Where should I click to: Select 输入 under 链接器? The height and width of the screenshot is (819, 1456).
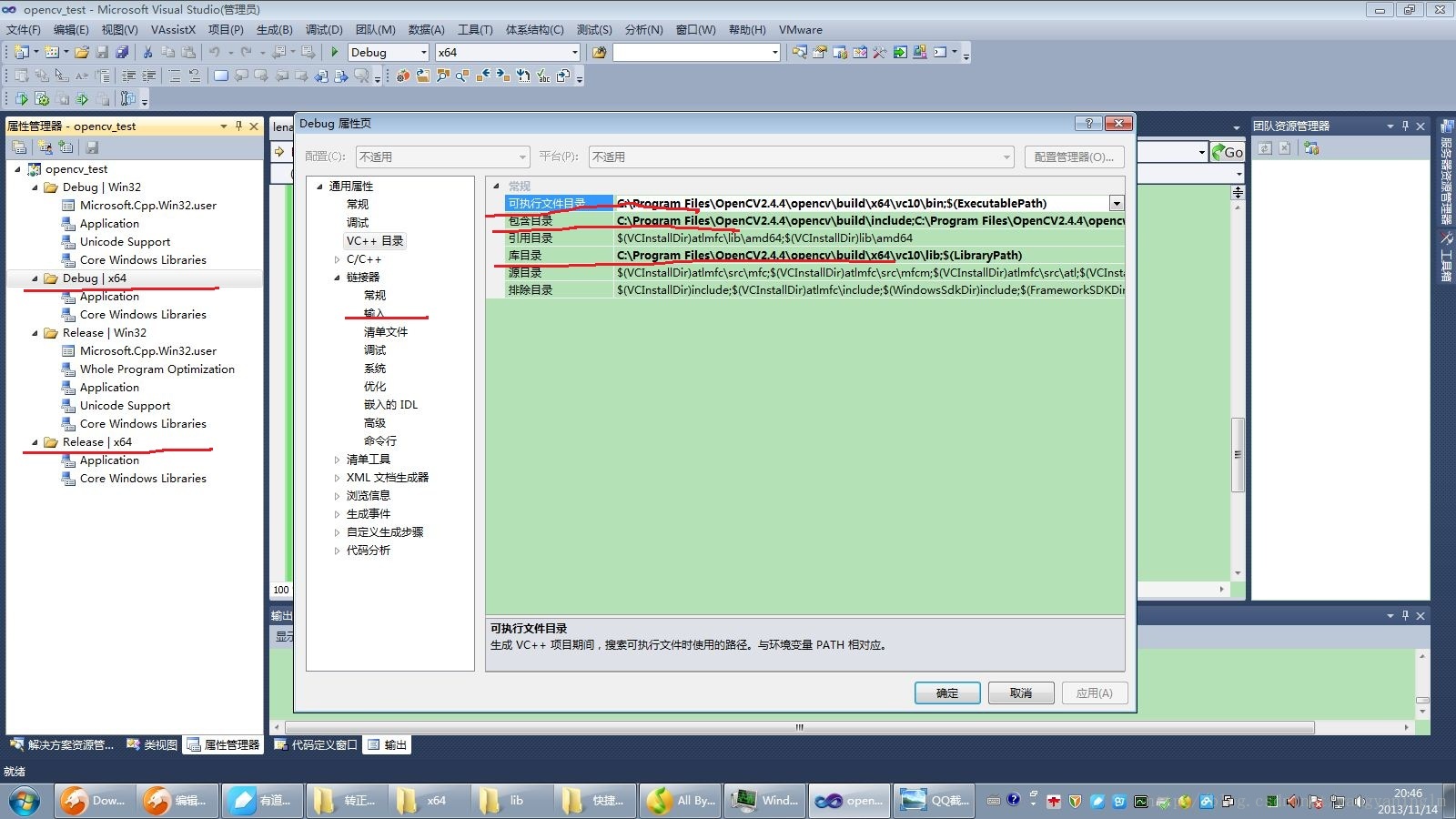point(374,313)
